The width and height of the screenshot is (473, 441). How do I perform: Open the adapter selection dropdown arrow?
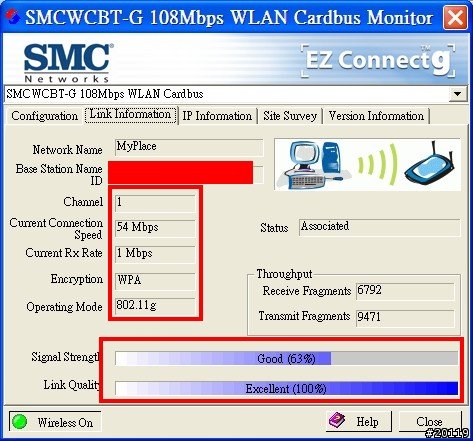click(458, 94)
